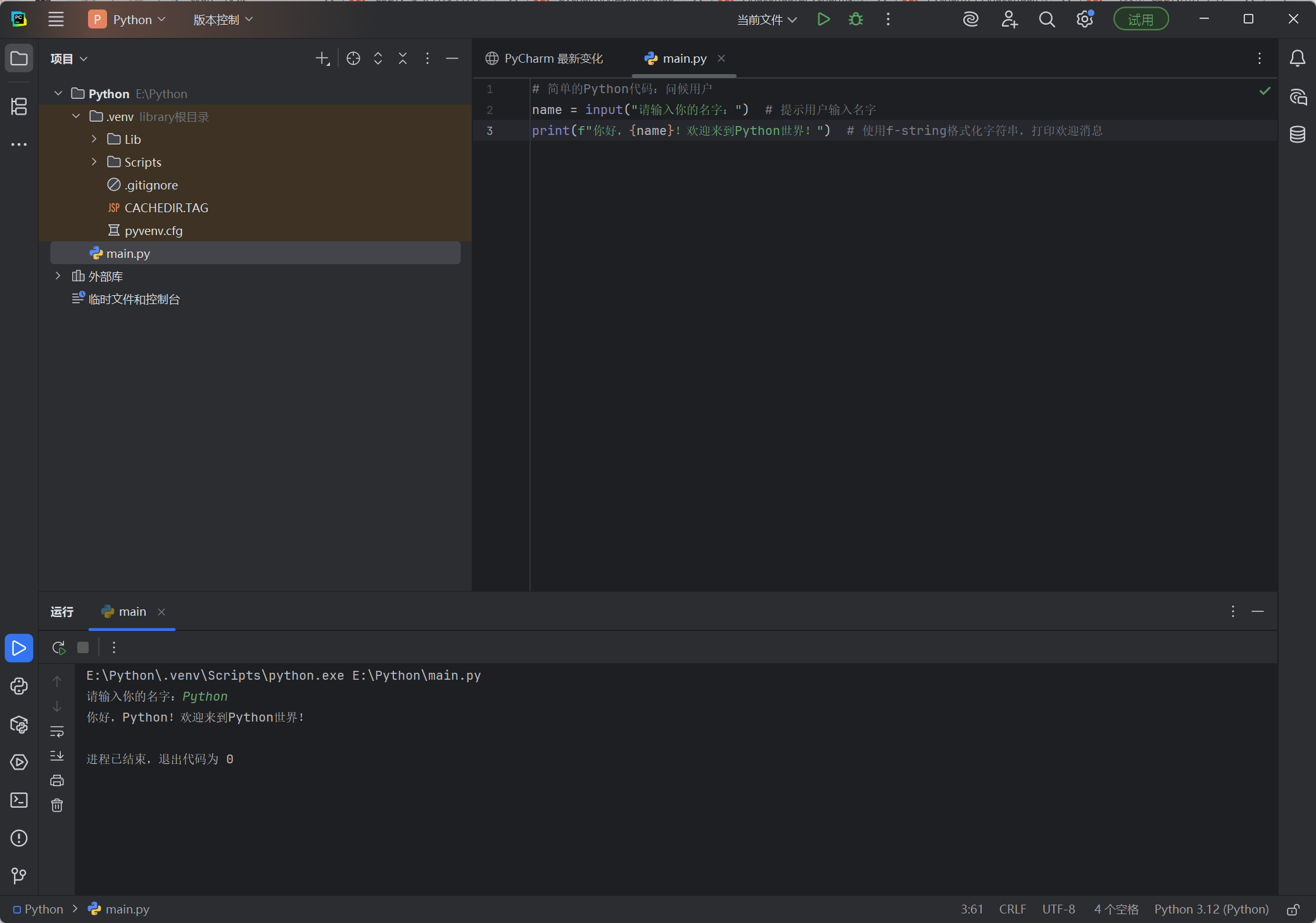Open the Debug tool
Screen dimensions: 1316x923
click(x=856, y=19)
